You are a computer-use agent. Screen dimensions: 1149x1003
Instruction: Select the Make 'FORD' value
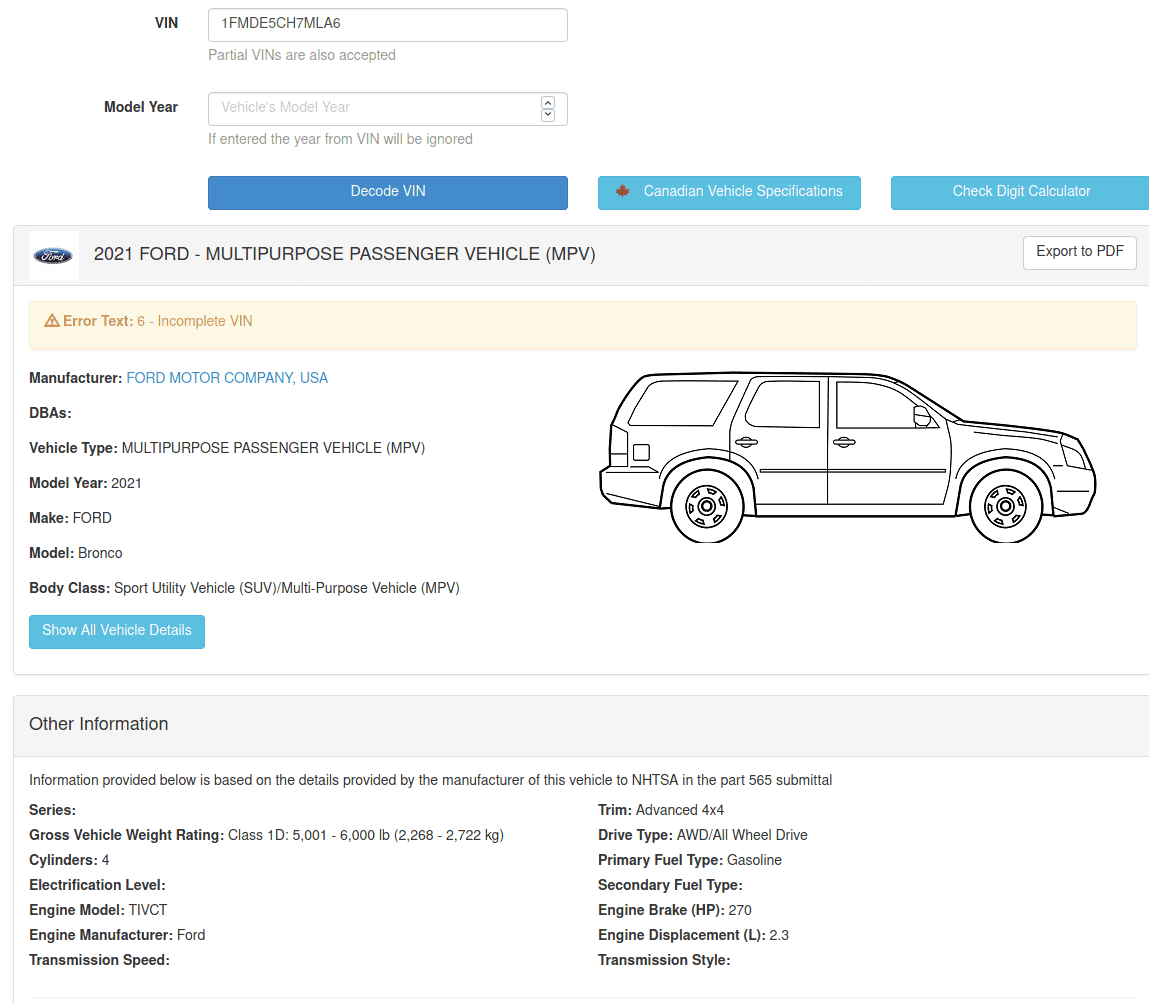point(92,518)
